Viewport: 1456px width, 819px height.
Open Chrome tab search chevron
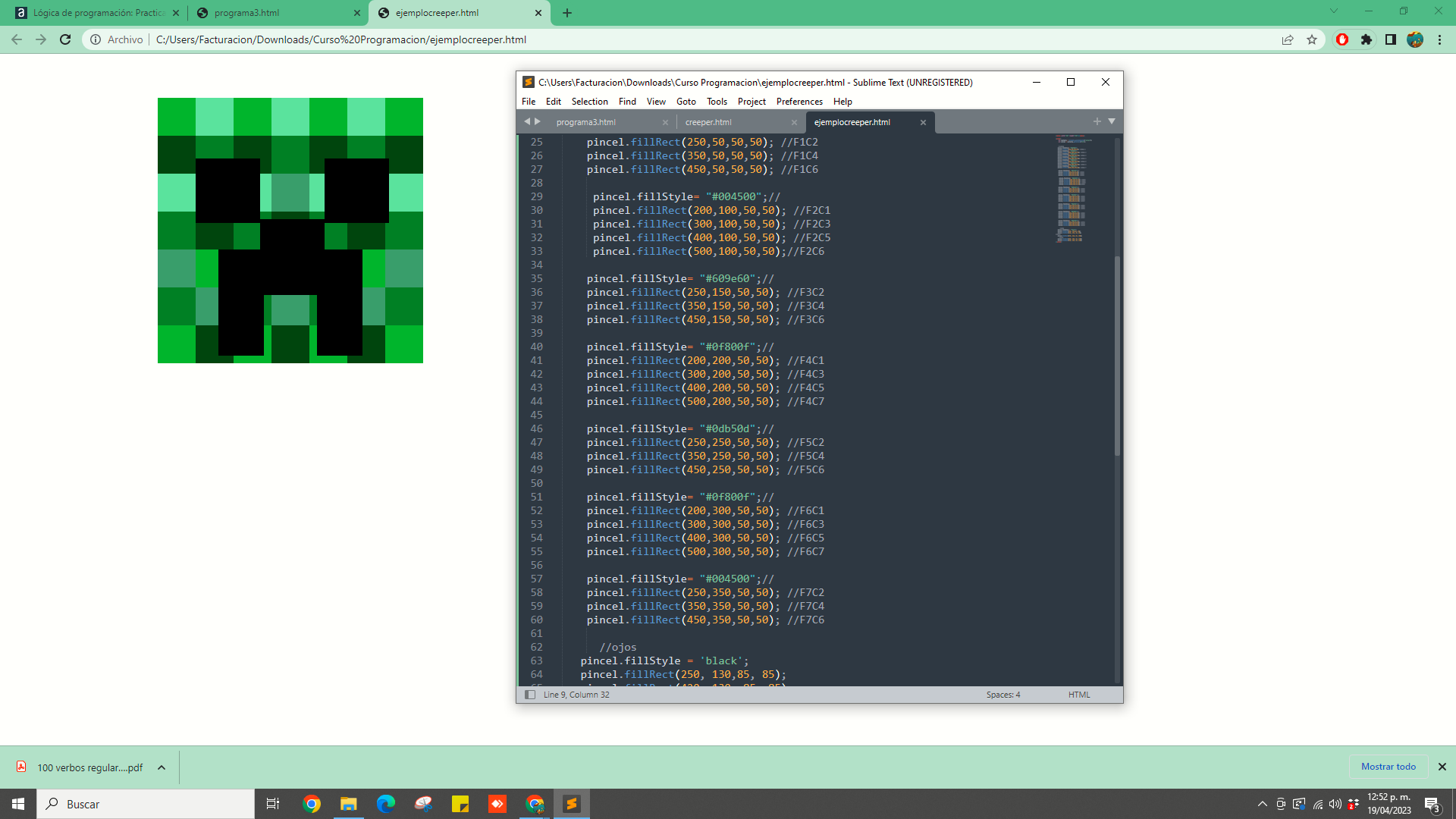coord(1334,11)
